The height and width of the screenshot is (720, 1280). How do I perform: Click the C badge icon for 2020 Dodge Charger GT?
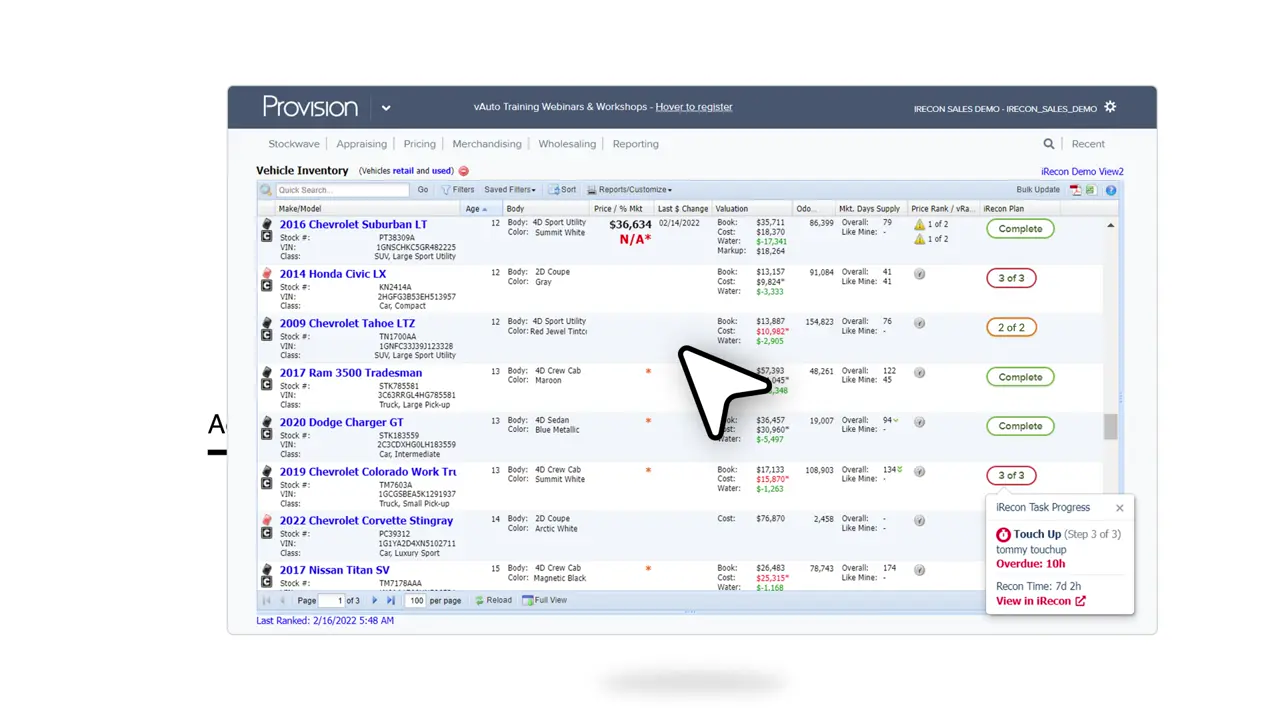[x=266, y=434]
